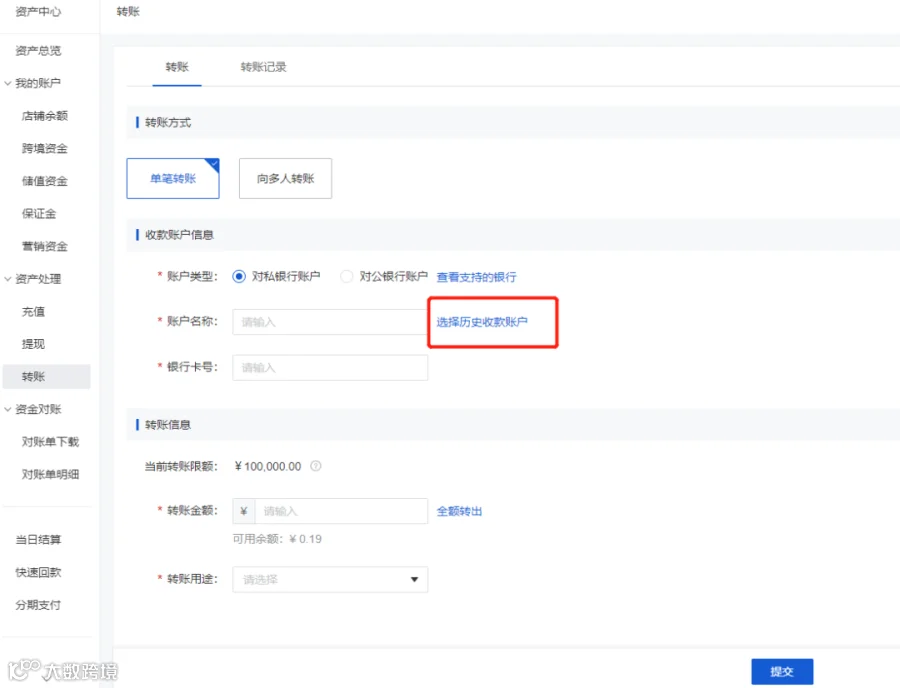Open the 查看支持的银行 link
Viewport: 900px width, 688px height.
(476, 277)
